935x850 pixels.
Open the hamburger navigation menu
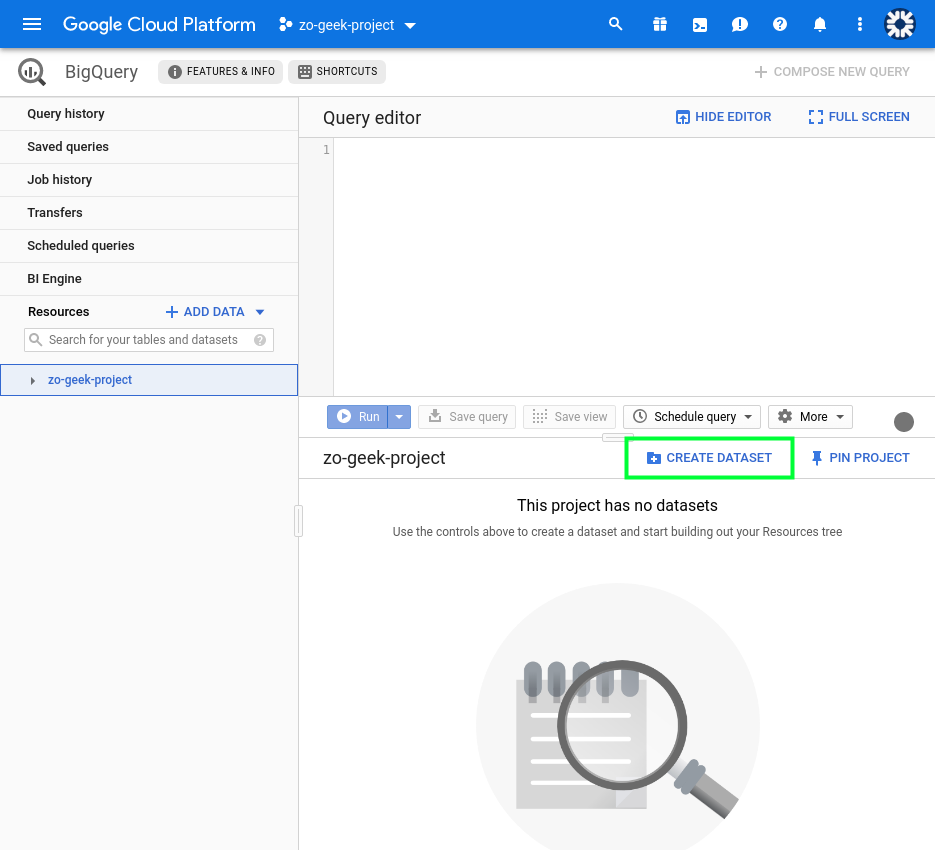pyautogui.click(x=32, y=24)
